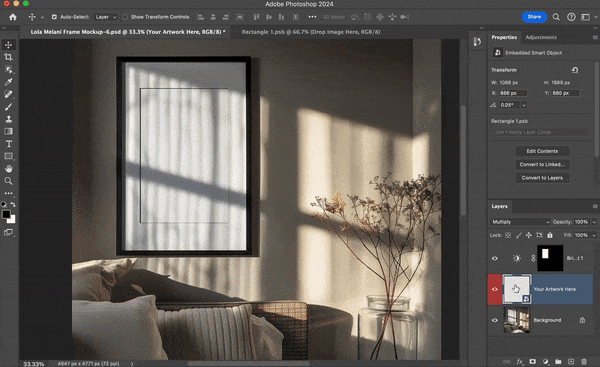
Task: Toggle lock transparent pixels
Action: [x=508, y=235]
